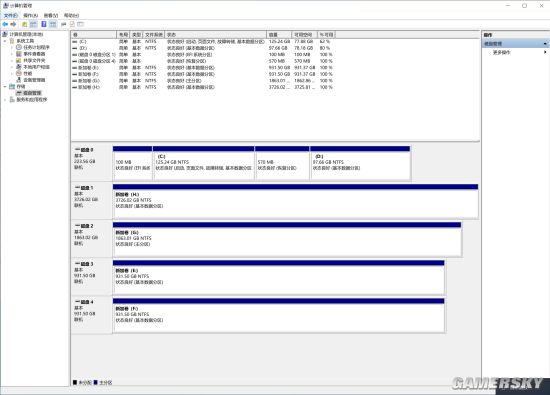Image resolution: width=550 pixels, height=395 pixels.
Task: Click the blue Back arrow in the toolbar
Action: click(5, 24)
